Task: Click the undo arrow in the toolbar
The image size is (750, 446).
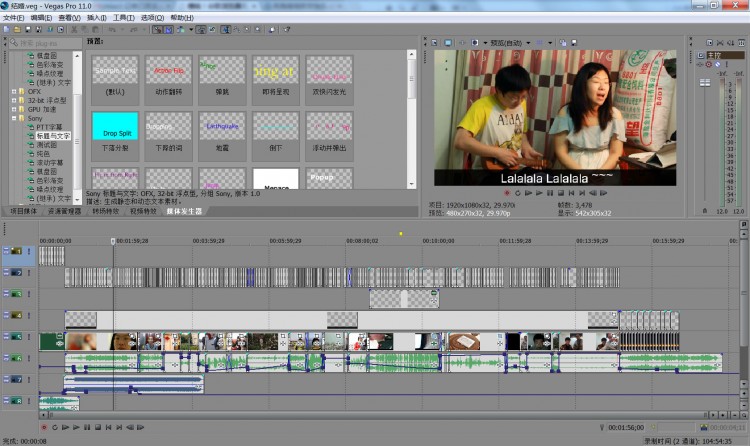Action: click(x=112, y=30)
